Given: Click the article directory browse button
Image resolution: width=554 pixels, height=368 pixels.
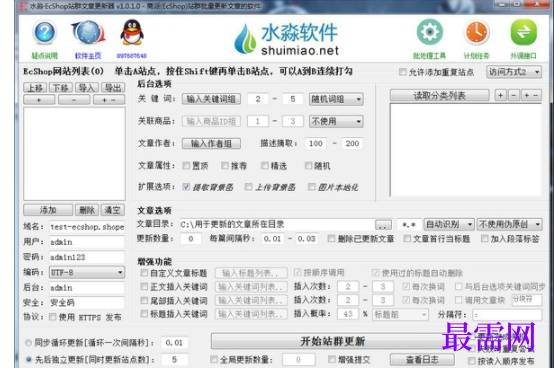Looking at the screenshot, I should click(383, 225).
